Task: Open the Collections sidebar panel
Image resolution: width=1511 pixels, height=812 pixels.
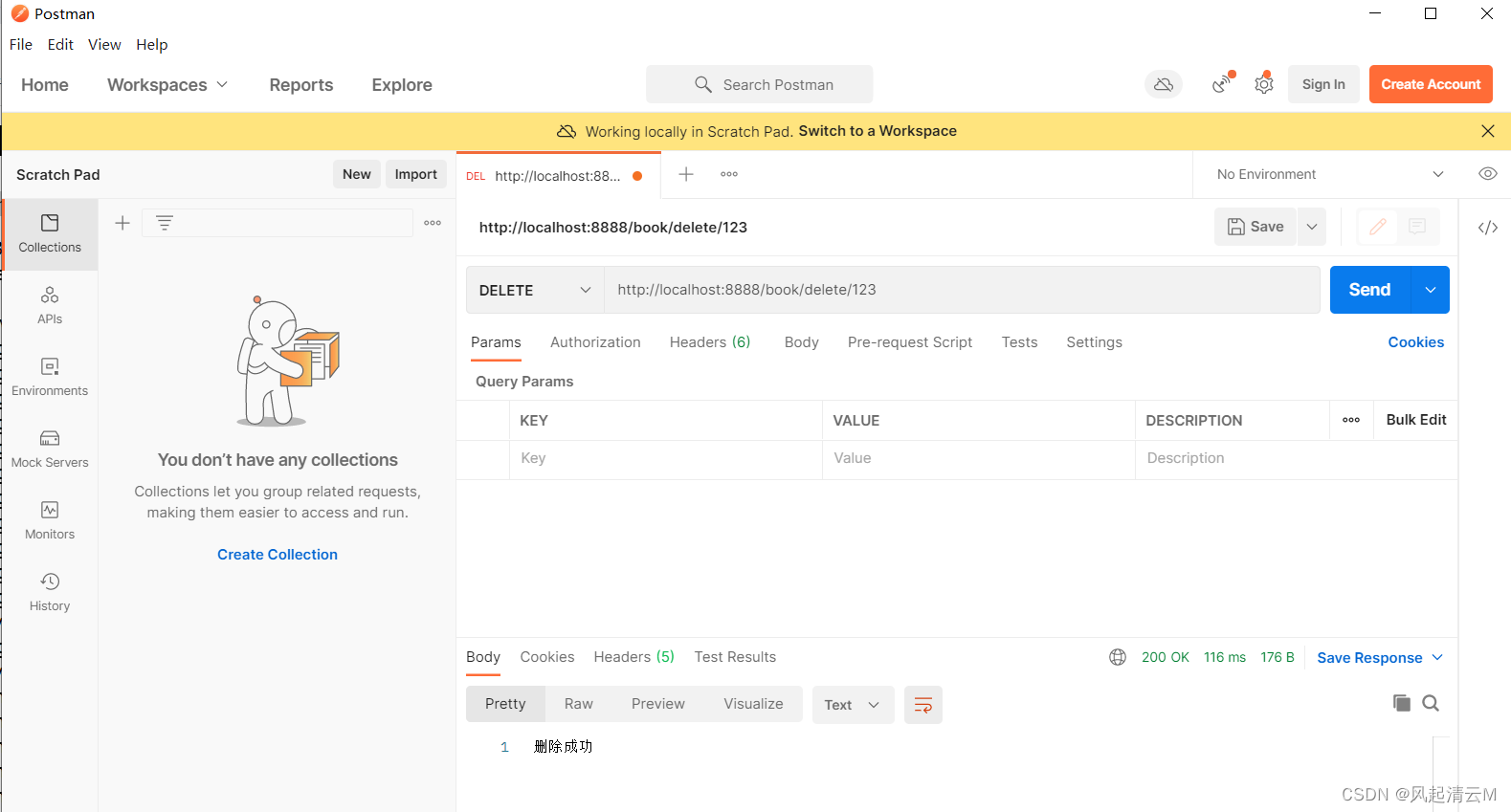Action: click(x=50, y=234)
